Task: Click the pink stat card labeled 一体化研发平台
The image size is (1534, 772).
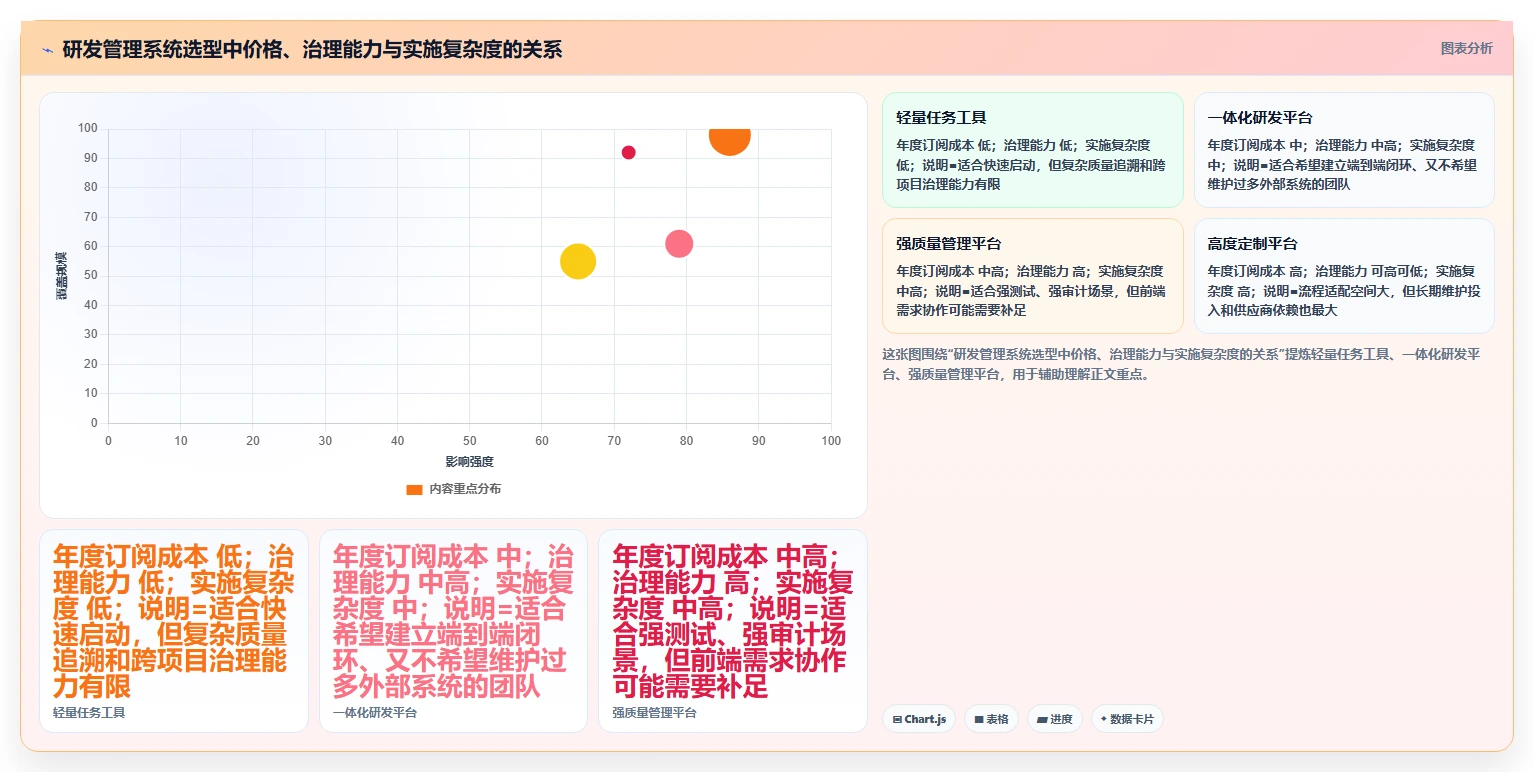Action: [x=453, y=631]
